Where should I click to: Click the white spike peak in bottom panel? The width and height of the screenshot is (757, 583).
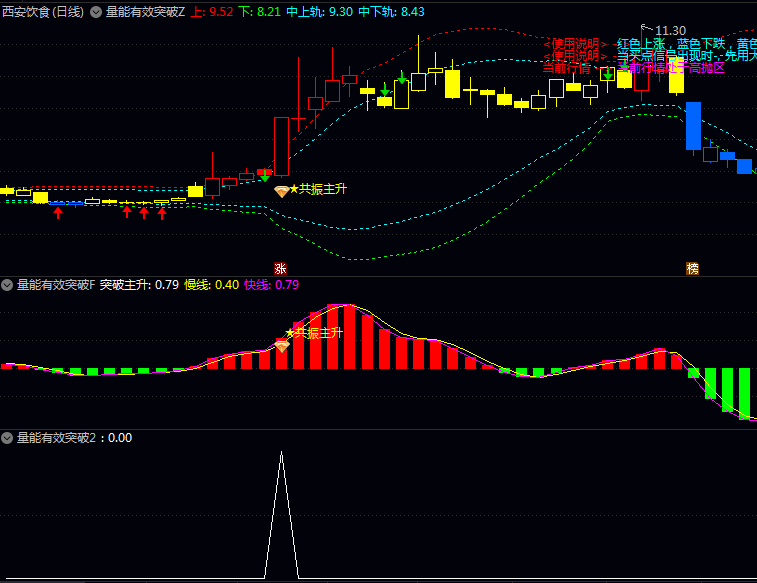(281, 453)
